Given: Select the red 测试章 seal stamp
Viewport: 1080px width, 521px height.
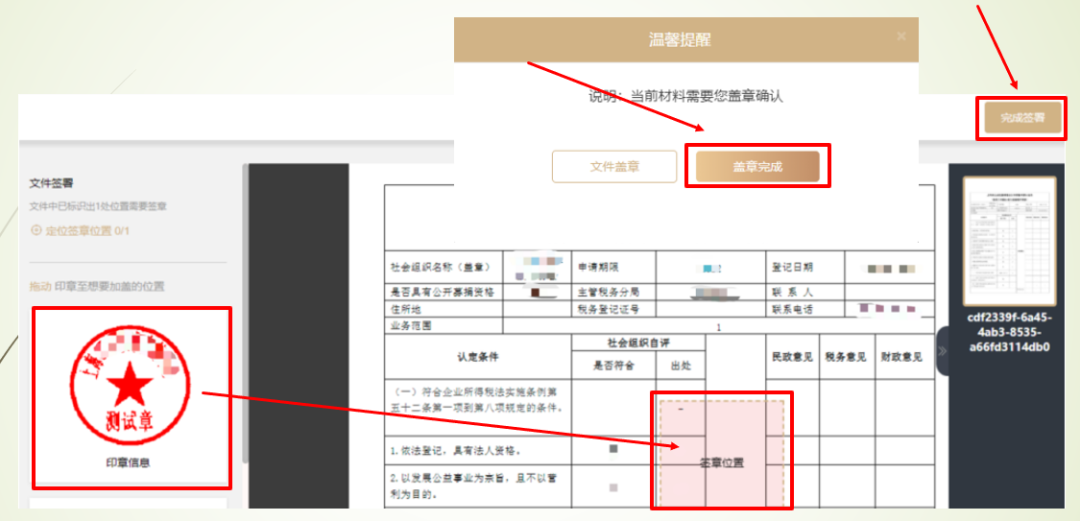Looking at the screenshot, I should (127, 380).
